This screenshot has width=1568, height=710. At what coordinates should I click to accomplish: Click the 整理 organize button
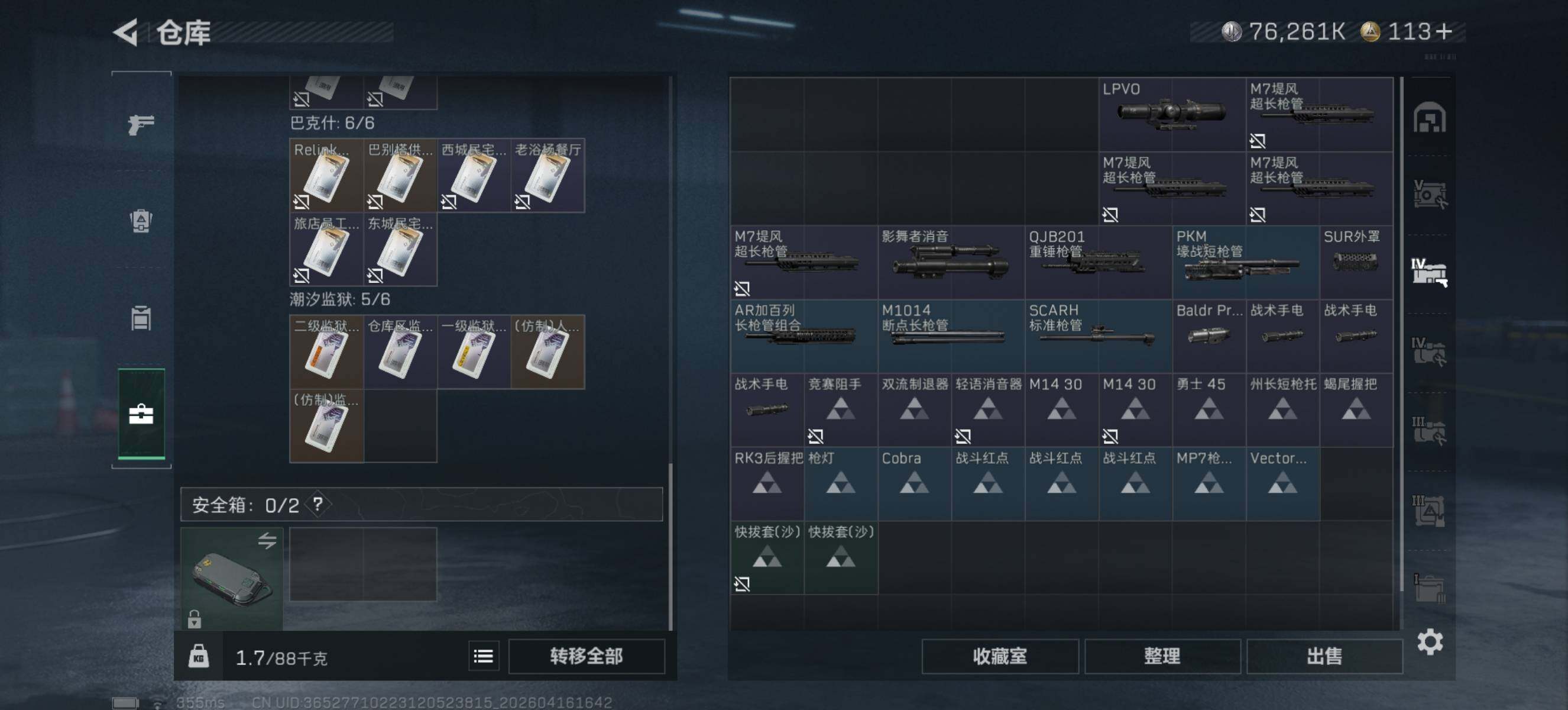click(1162, 656)
